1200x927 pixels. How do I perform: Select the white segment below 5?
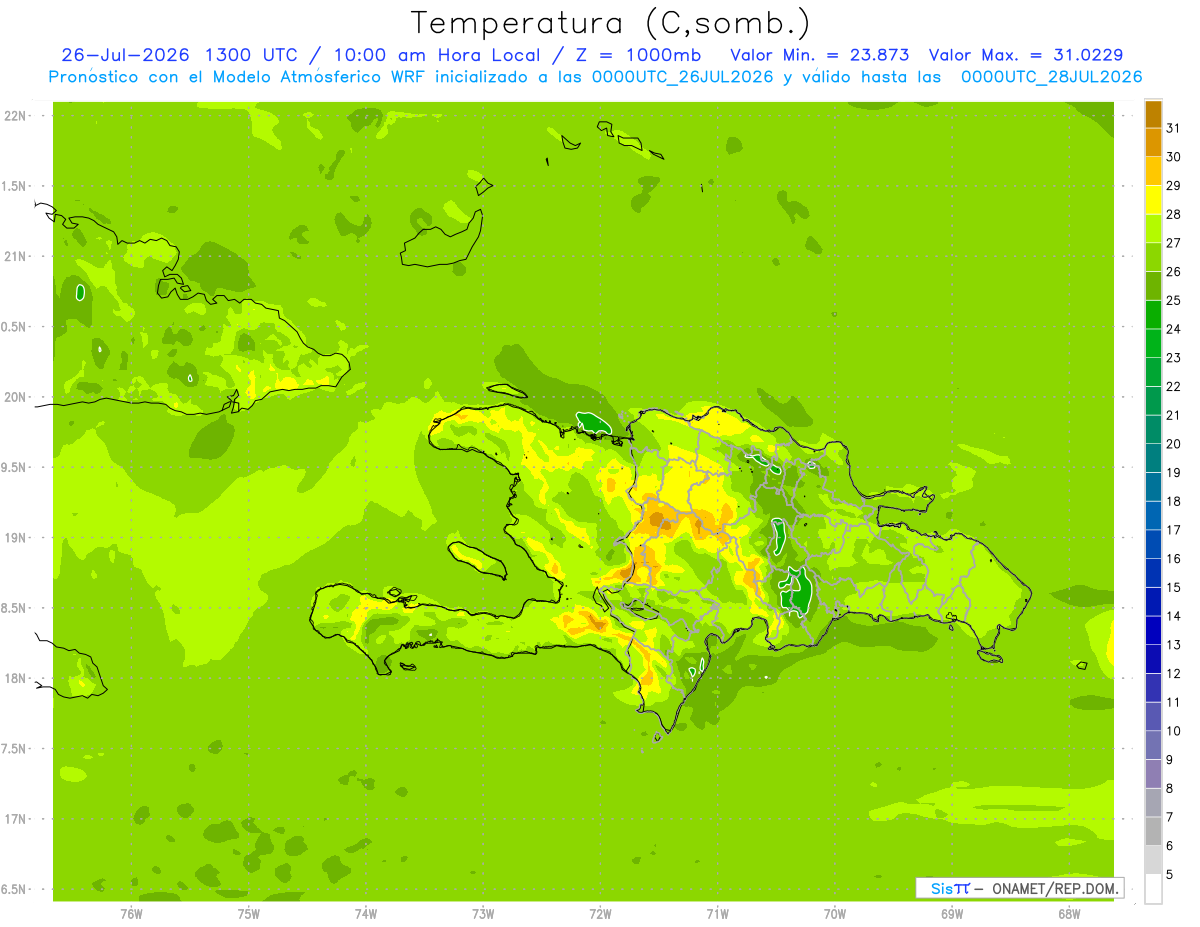1153,889
